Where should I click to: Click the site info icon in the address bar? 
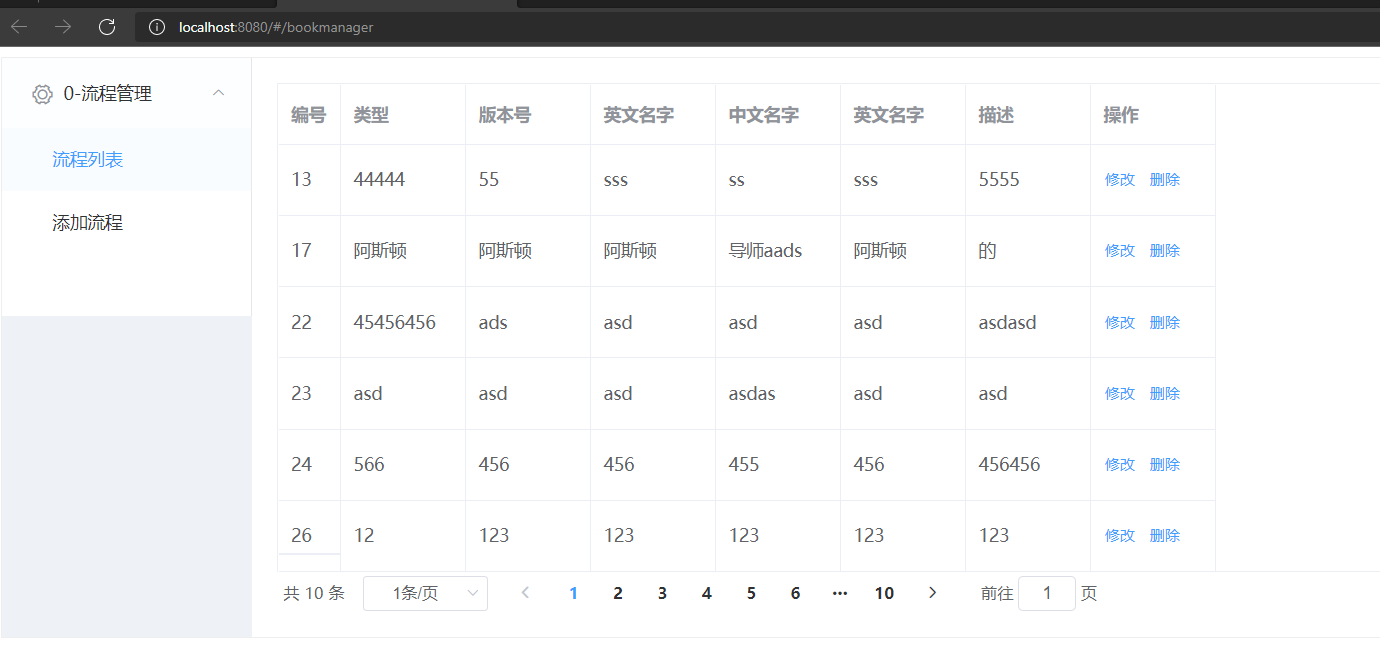click(x=156, y=27)
